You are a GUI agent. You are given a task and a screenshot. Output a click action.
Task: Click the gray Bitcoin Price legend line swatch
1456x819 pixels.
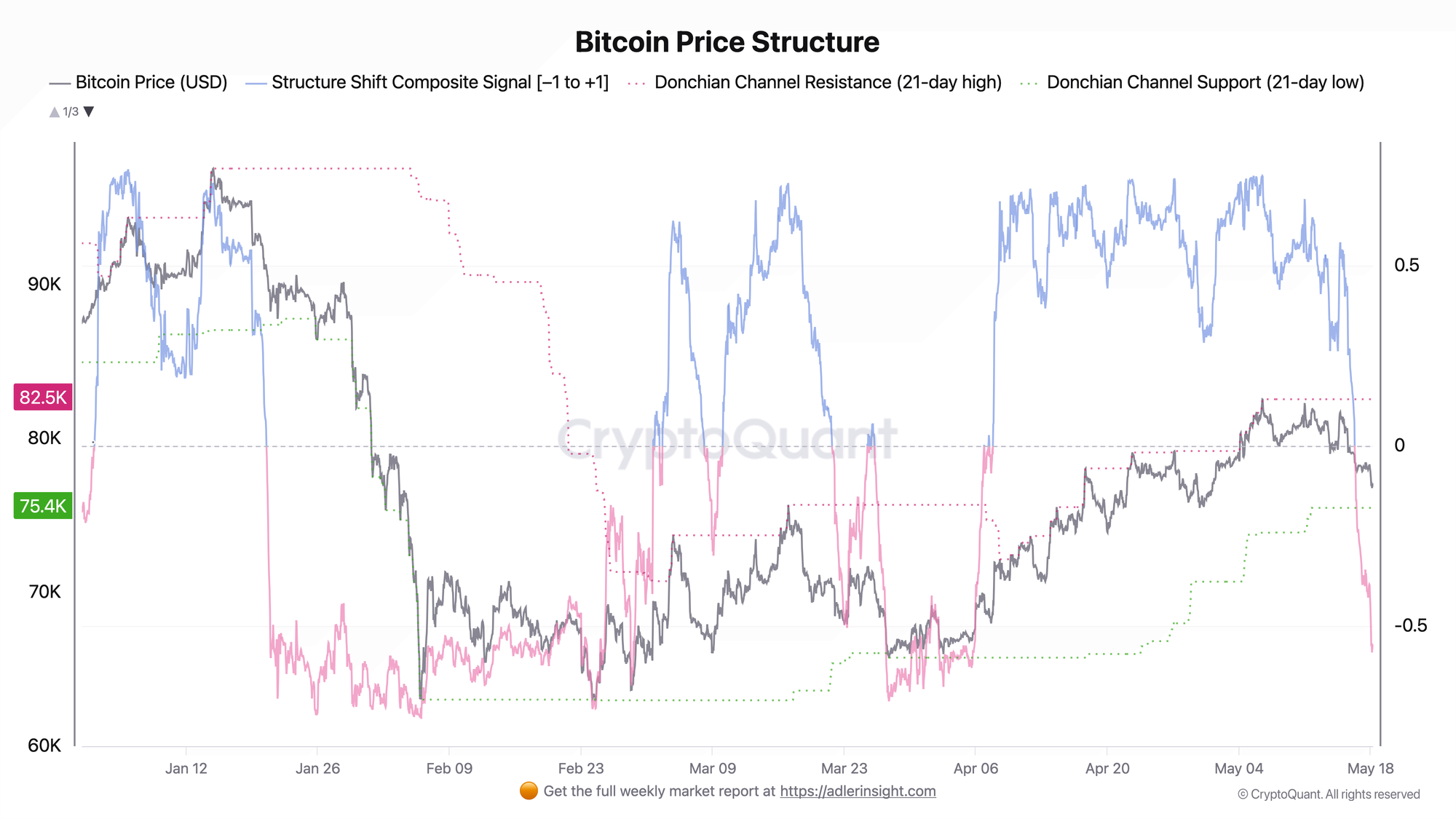(60, 83)
